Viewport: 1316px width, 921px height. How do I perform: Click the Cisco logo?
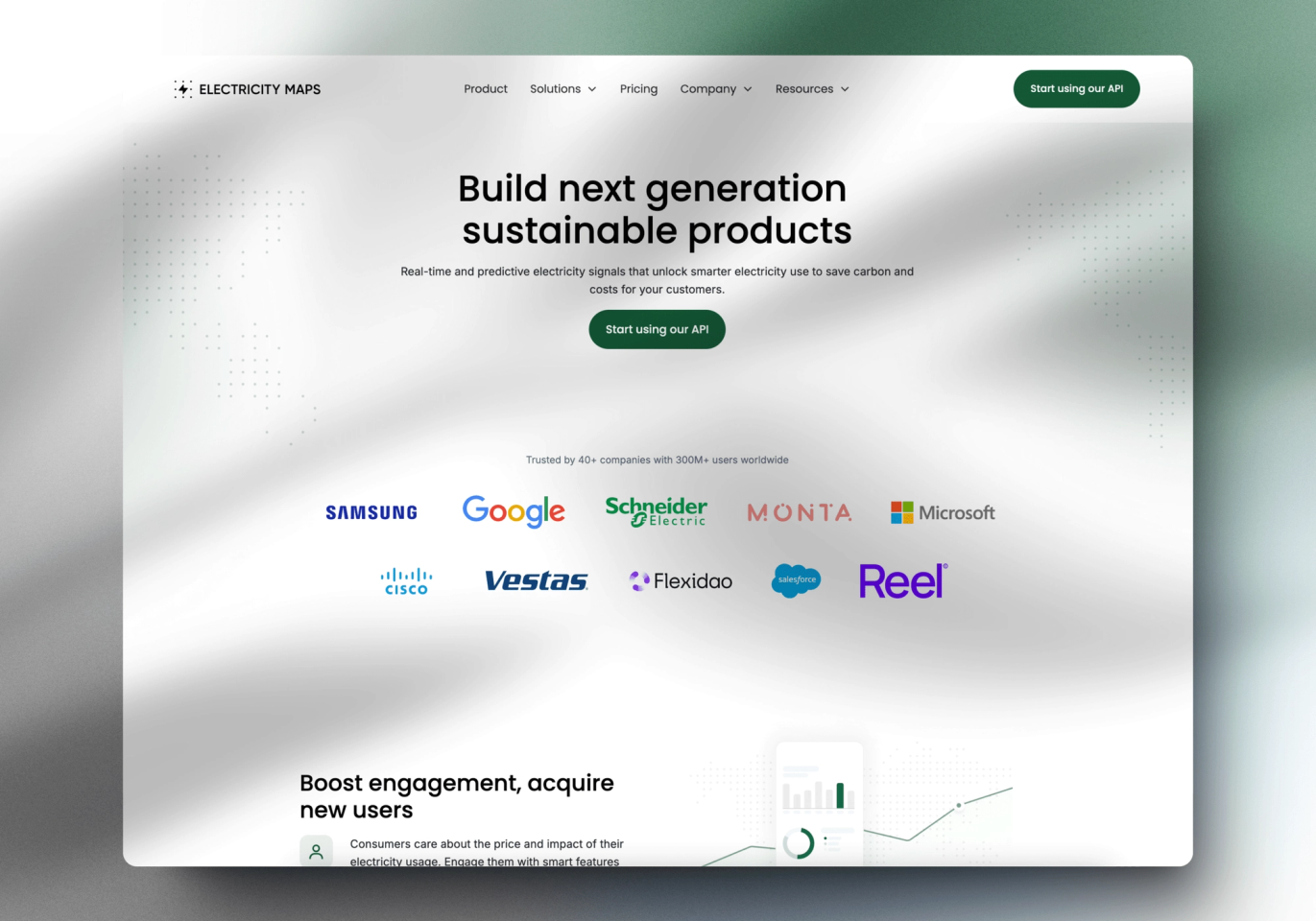(407, 581)
